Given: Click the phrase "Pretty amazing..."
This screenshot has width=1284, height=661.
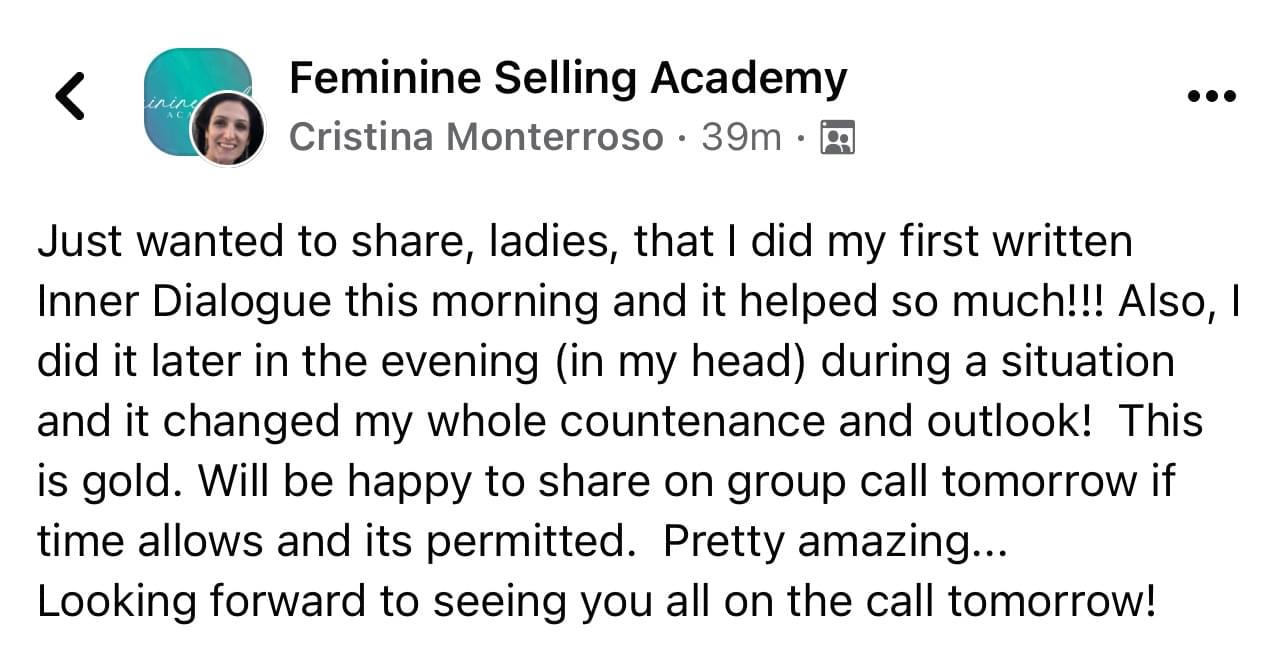Looking at the screenshot, I should (837, 540).
